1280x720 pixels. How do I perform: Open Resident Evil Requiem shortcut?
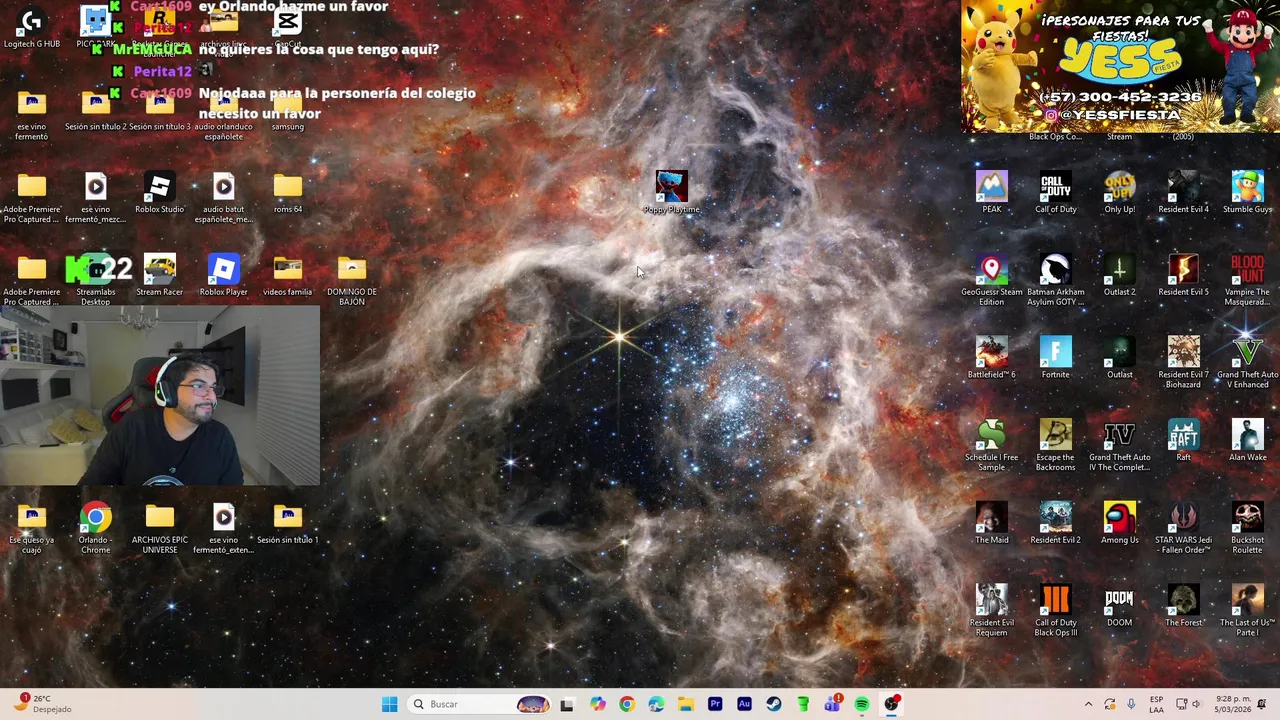click(x=991, y=612)
